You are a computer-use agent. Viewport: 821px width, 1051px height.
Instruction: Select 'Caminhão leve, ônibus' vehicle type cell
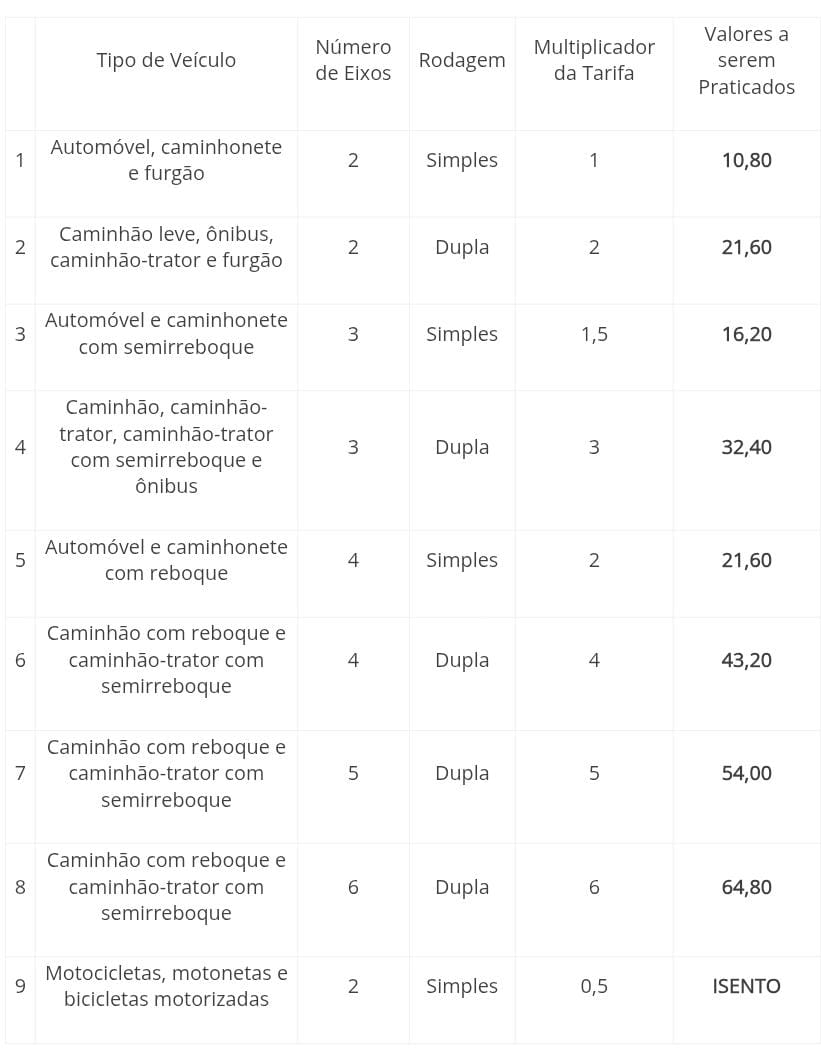(x=166, y=247)
